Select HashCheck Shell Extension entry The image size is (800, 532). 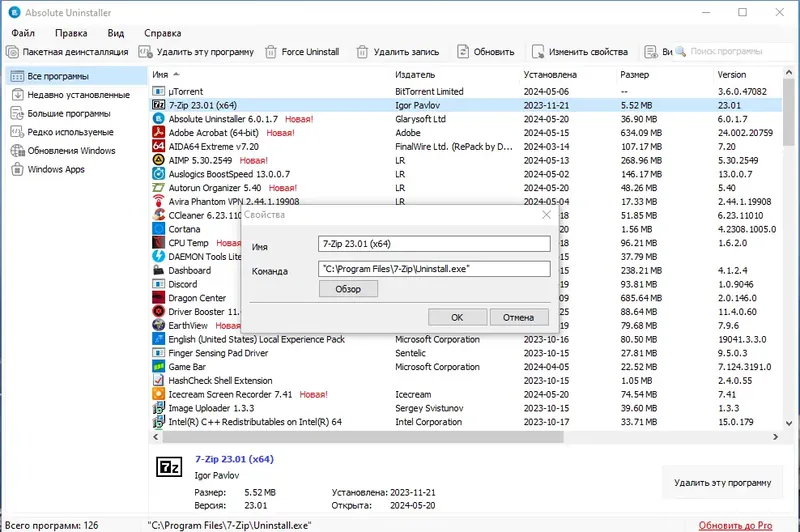click(220, 381)
